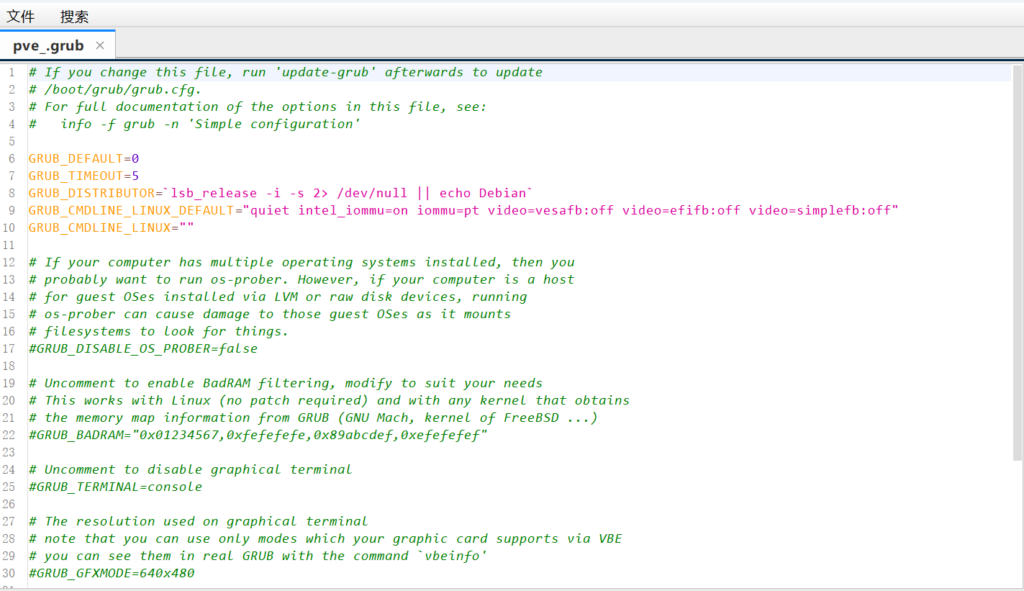Click the vertical scrollbar thumb
The width and height of the screenshot is (1024, 591).
pos(1018,263)
